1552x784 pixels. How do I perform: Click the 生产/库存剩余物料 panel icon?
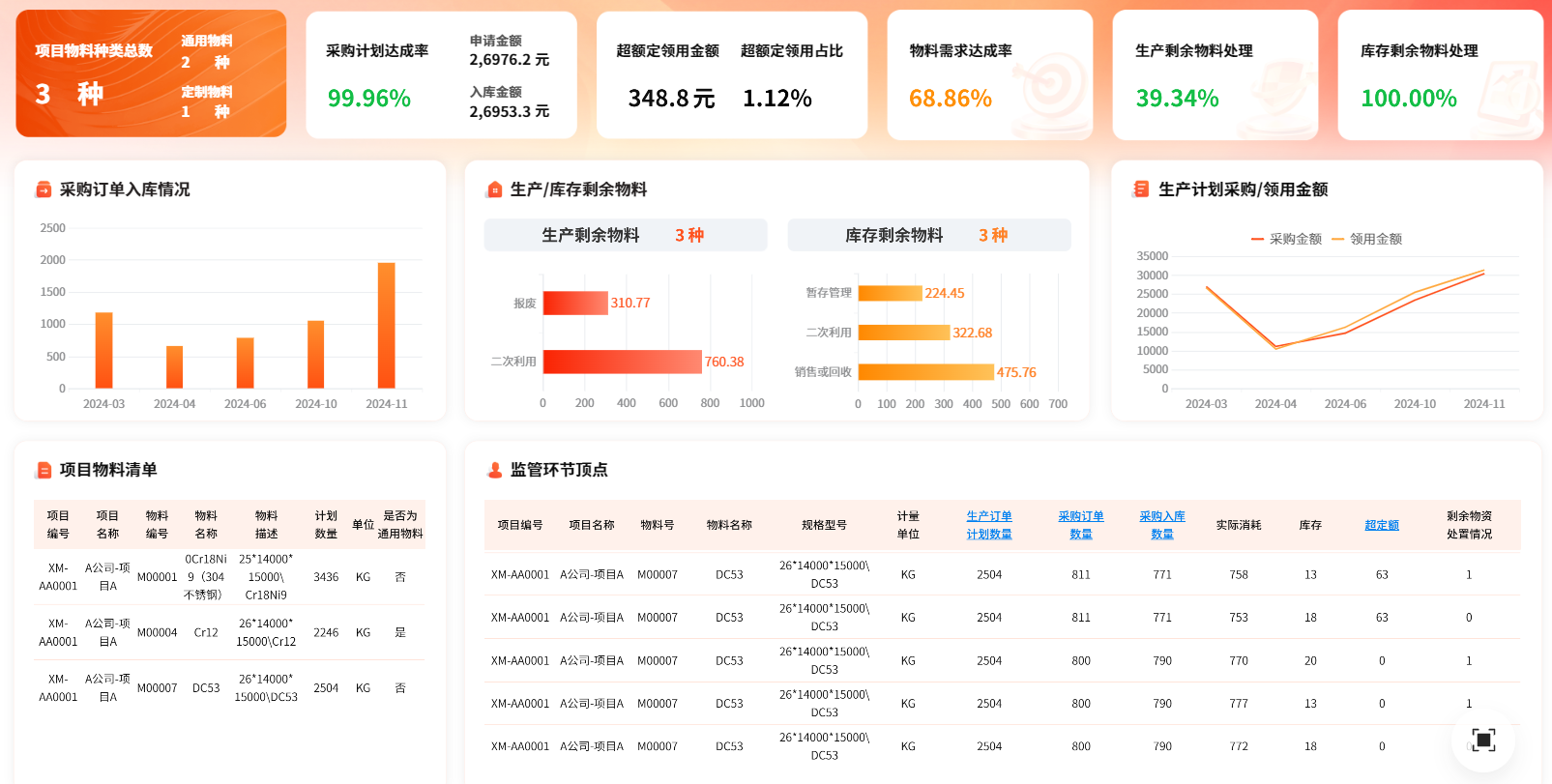[494, 189]
